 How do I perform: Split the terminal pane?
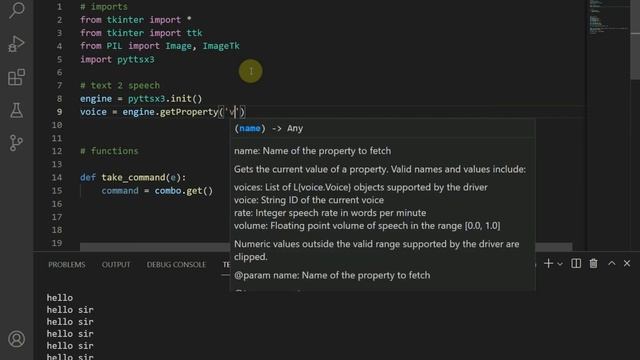pos(576,264)
